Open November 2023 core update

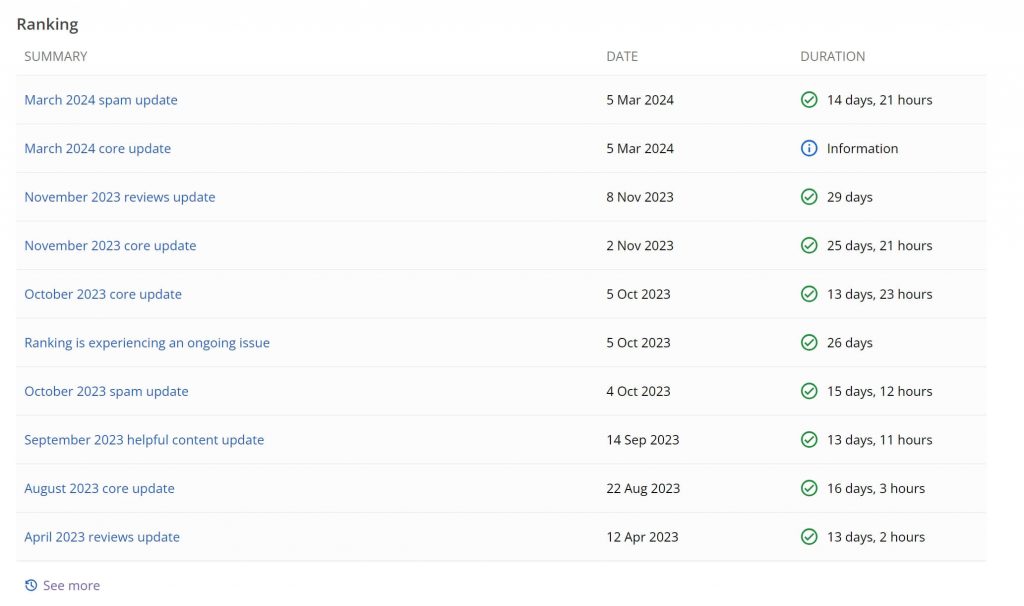[x=110, y=246]
